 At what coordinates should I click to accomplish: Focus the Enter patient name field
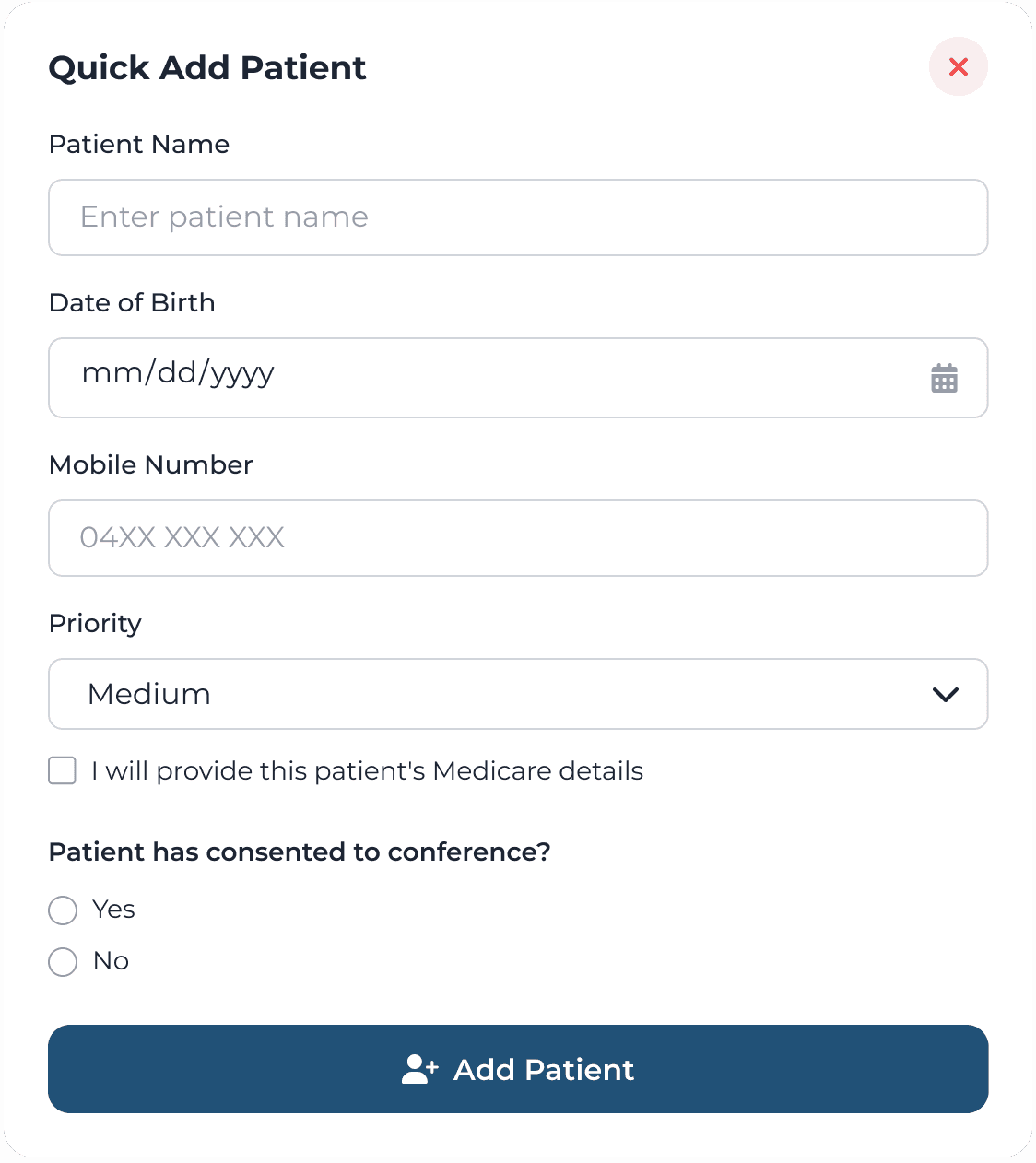(518, 217)
